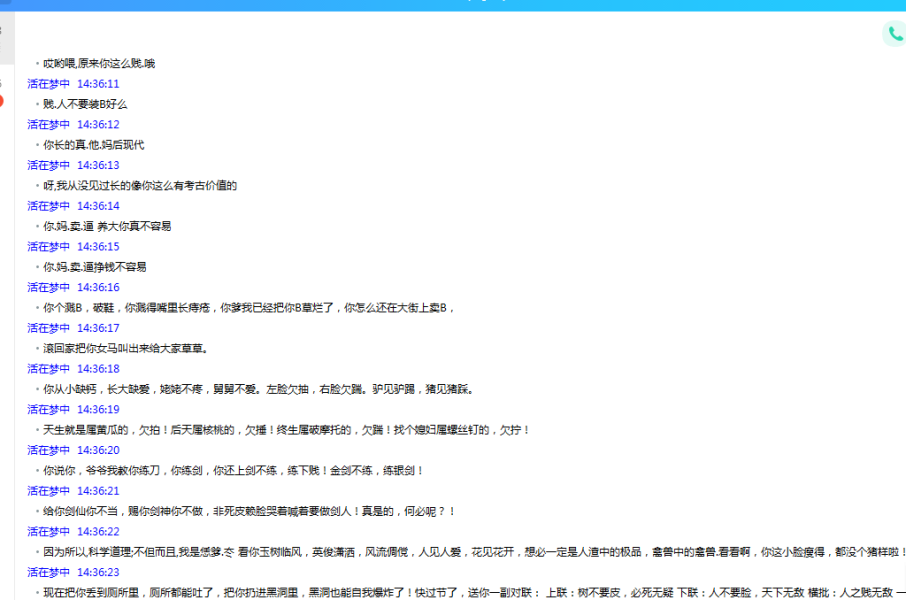Click the 14:36:17 timestamp
The image size is (906, 600).
[x=98, y=328]
